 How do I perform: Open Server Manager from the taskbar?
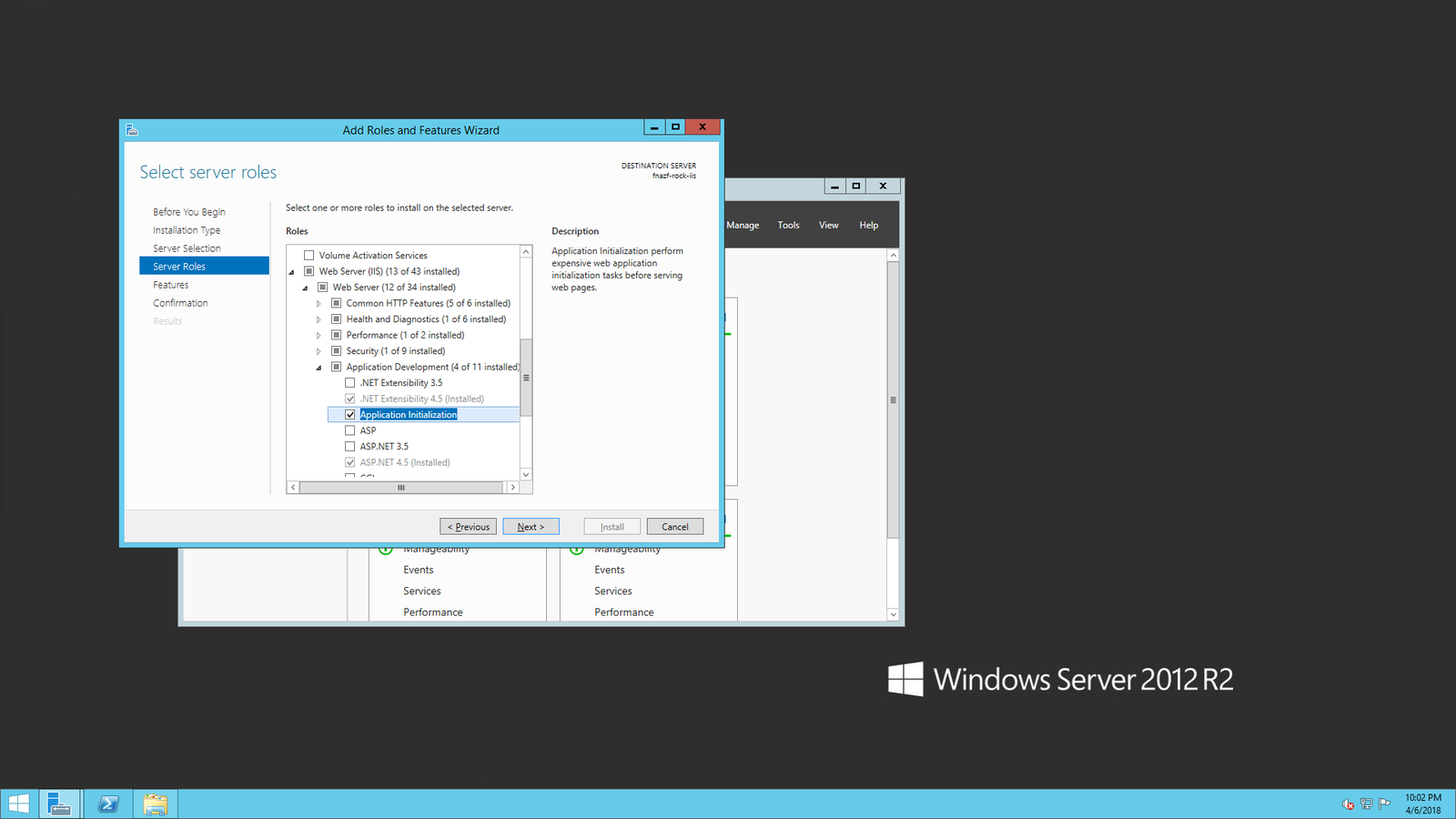pos(59,804)
